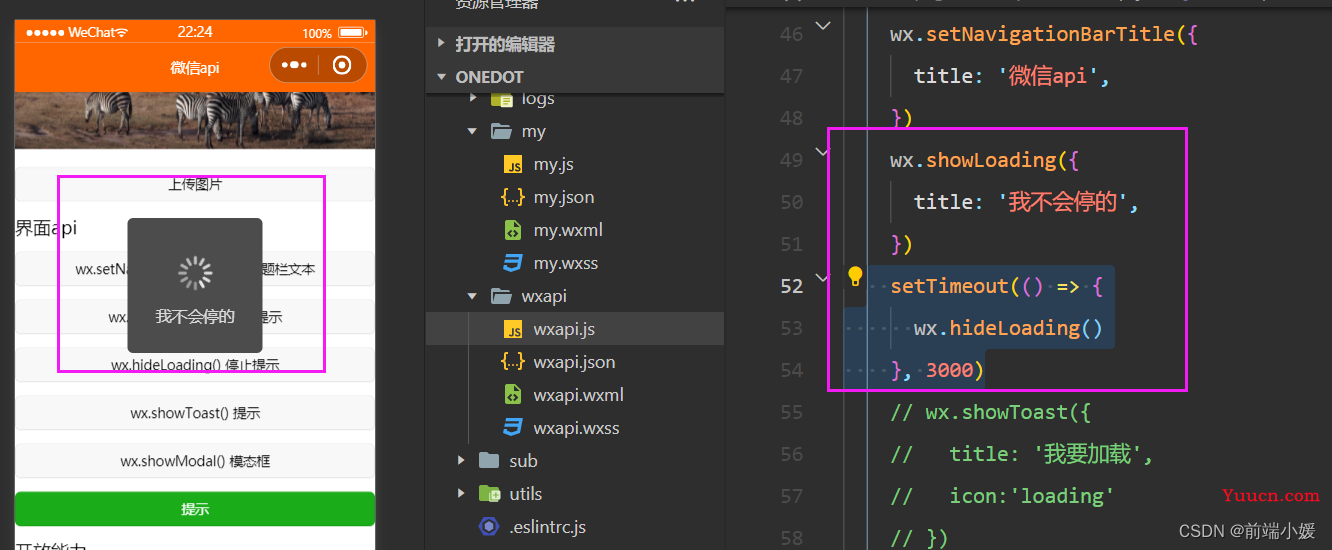1332x550 pixels.
Task: Collapse the ONEDOT project section
Action: (441, 77)
